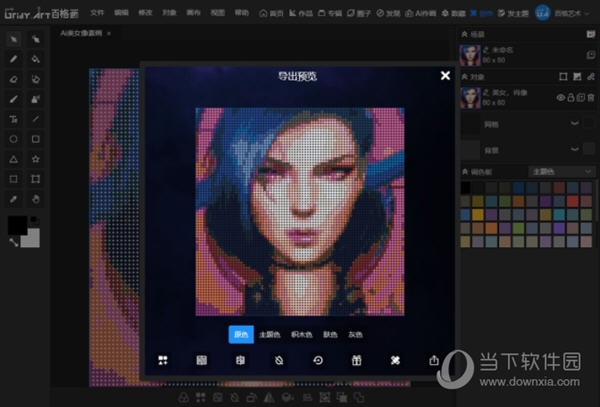Switch preview to 主题色 theme color tab

pyautogui.click(x=270, y=335)
